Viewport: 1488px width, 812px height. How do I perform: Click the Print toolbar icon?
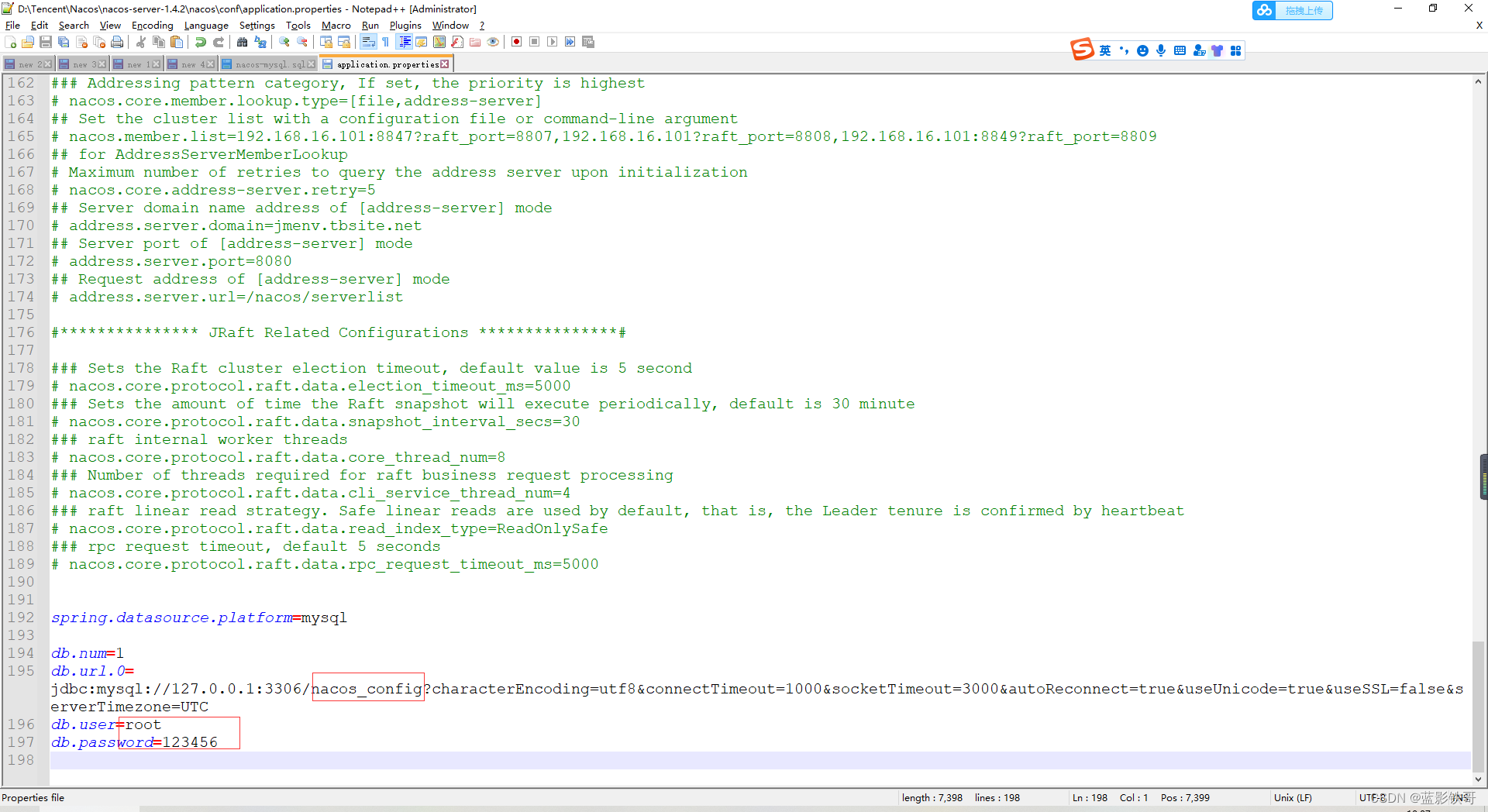click(117, 42)
